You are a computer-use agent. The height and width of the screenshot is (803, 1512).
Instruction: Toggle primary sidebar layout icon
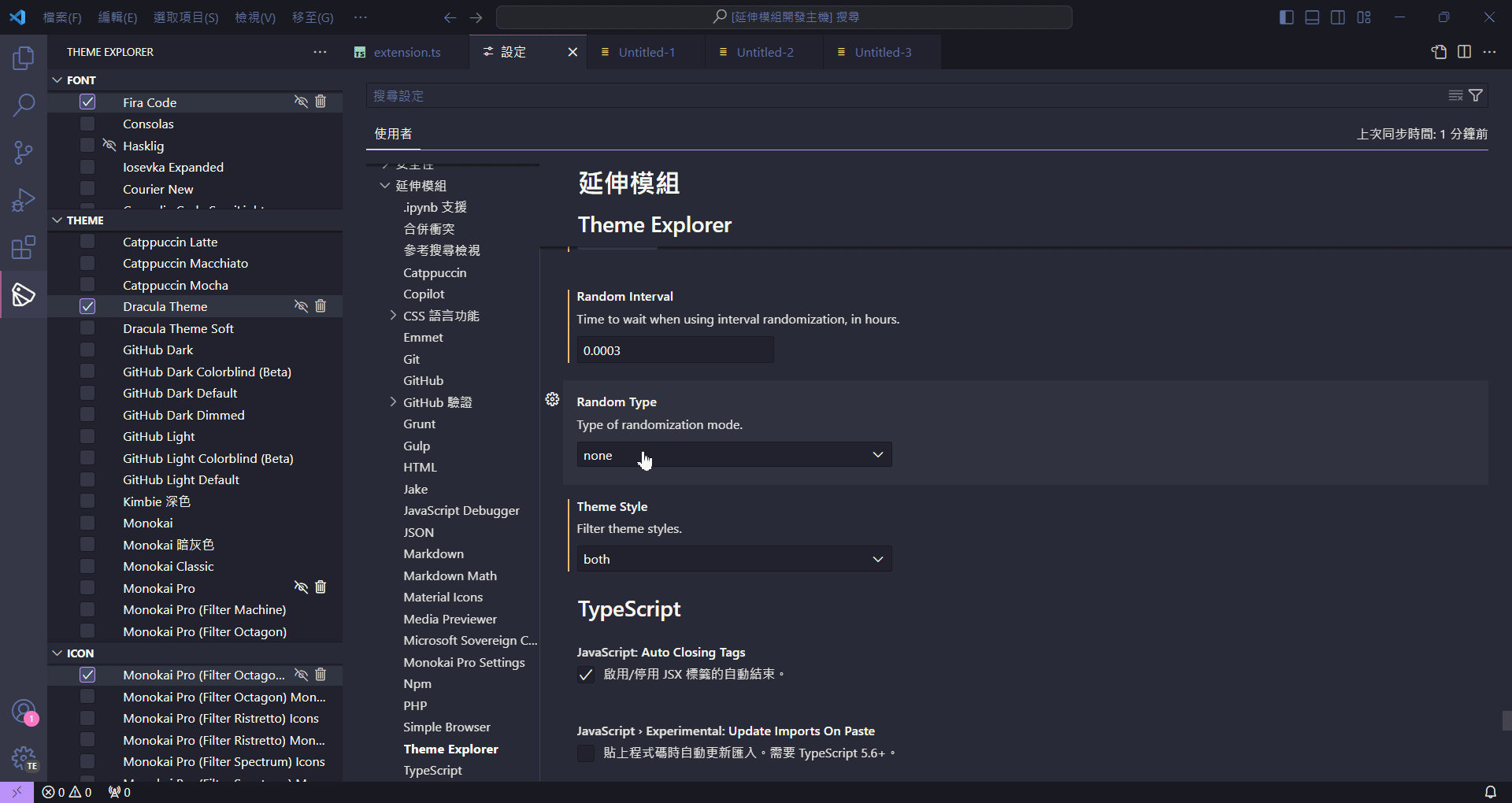[x=1287, y=17]
